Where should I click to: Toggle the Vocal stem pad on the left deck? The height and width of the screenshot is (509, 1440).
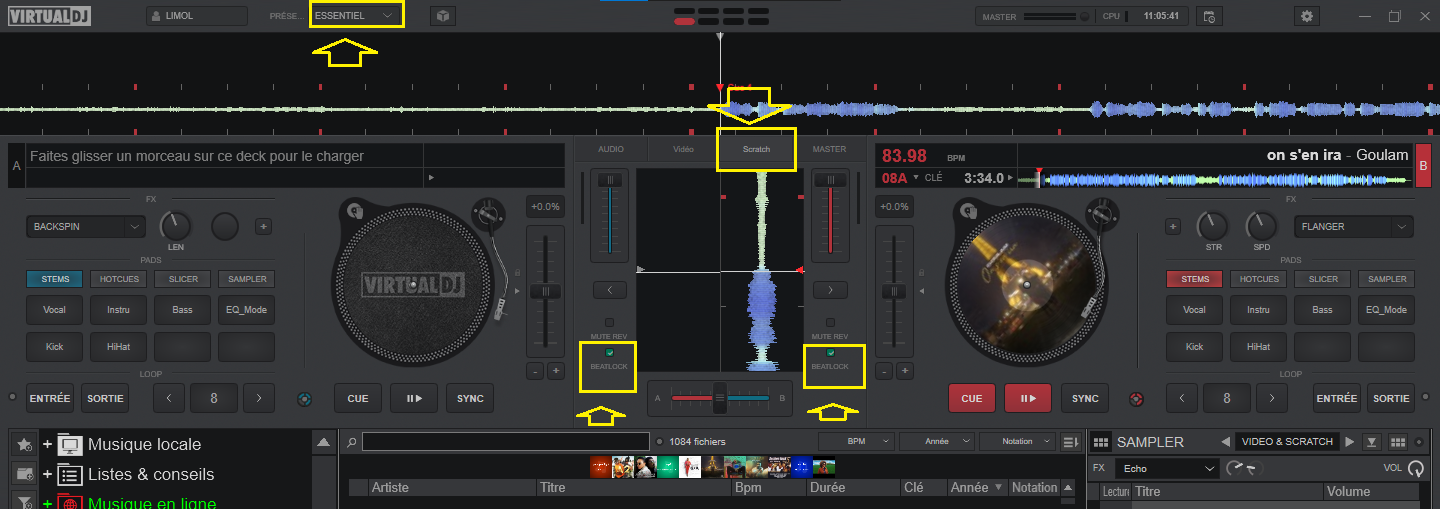coord(55,310)
